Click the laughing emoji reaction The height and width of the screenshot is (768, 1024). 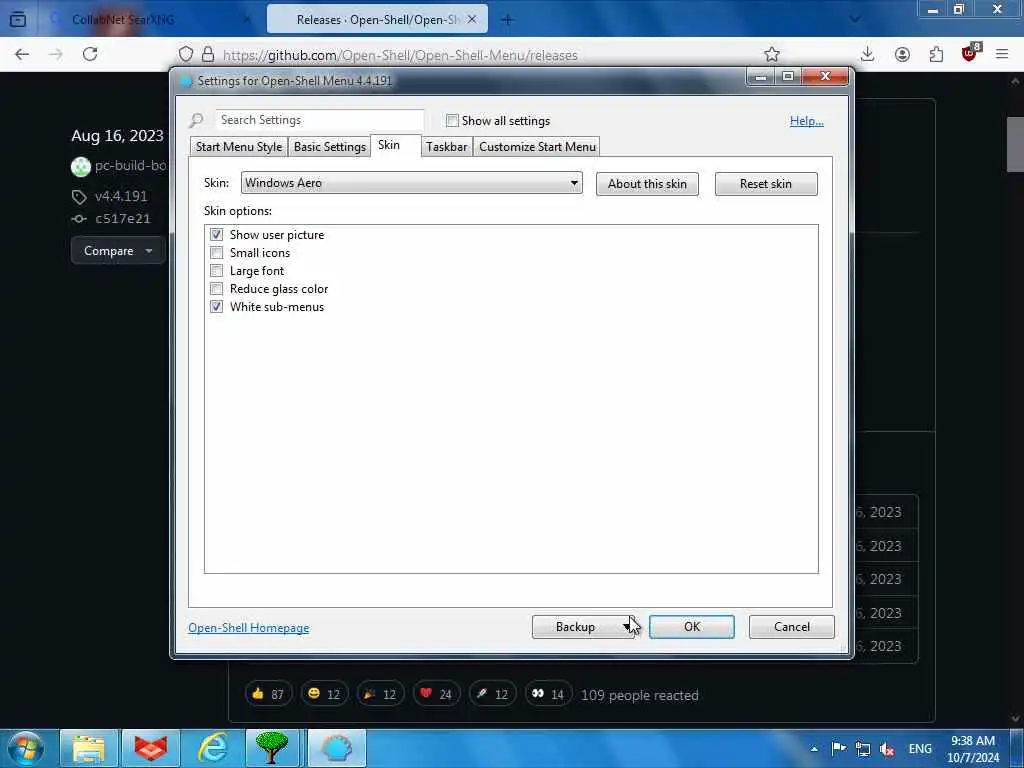coord(325,694)
